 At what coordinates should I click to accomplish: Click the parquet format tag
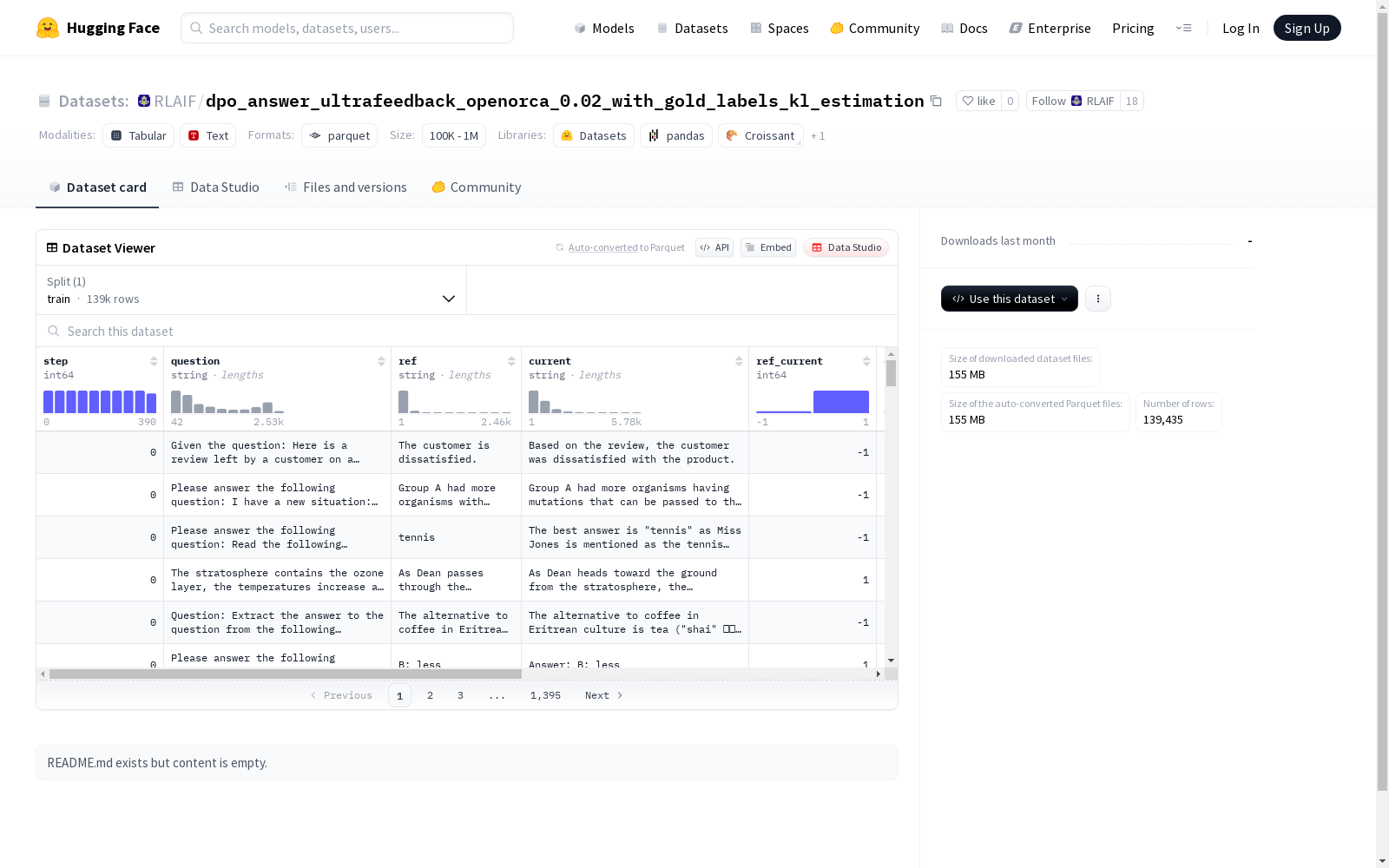click(339, 135)
